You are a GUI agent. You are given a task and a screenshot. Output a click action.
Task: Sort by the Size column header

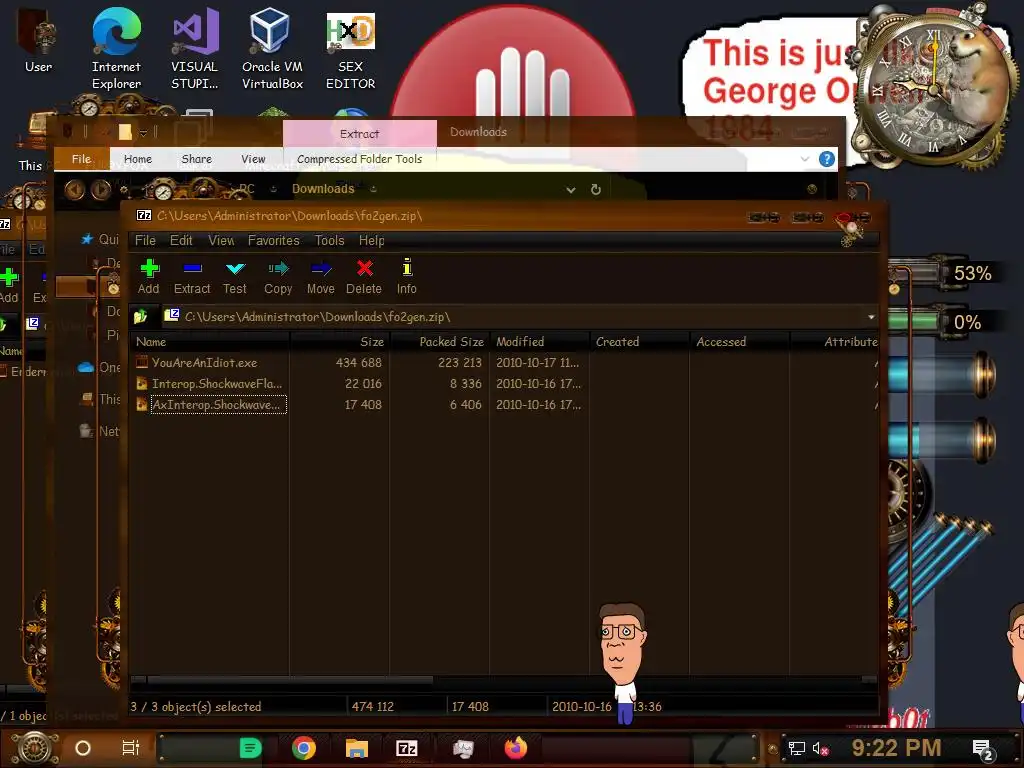(x=340, y=342)
